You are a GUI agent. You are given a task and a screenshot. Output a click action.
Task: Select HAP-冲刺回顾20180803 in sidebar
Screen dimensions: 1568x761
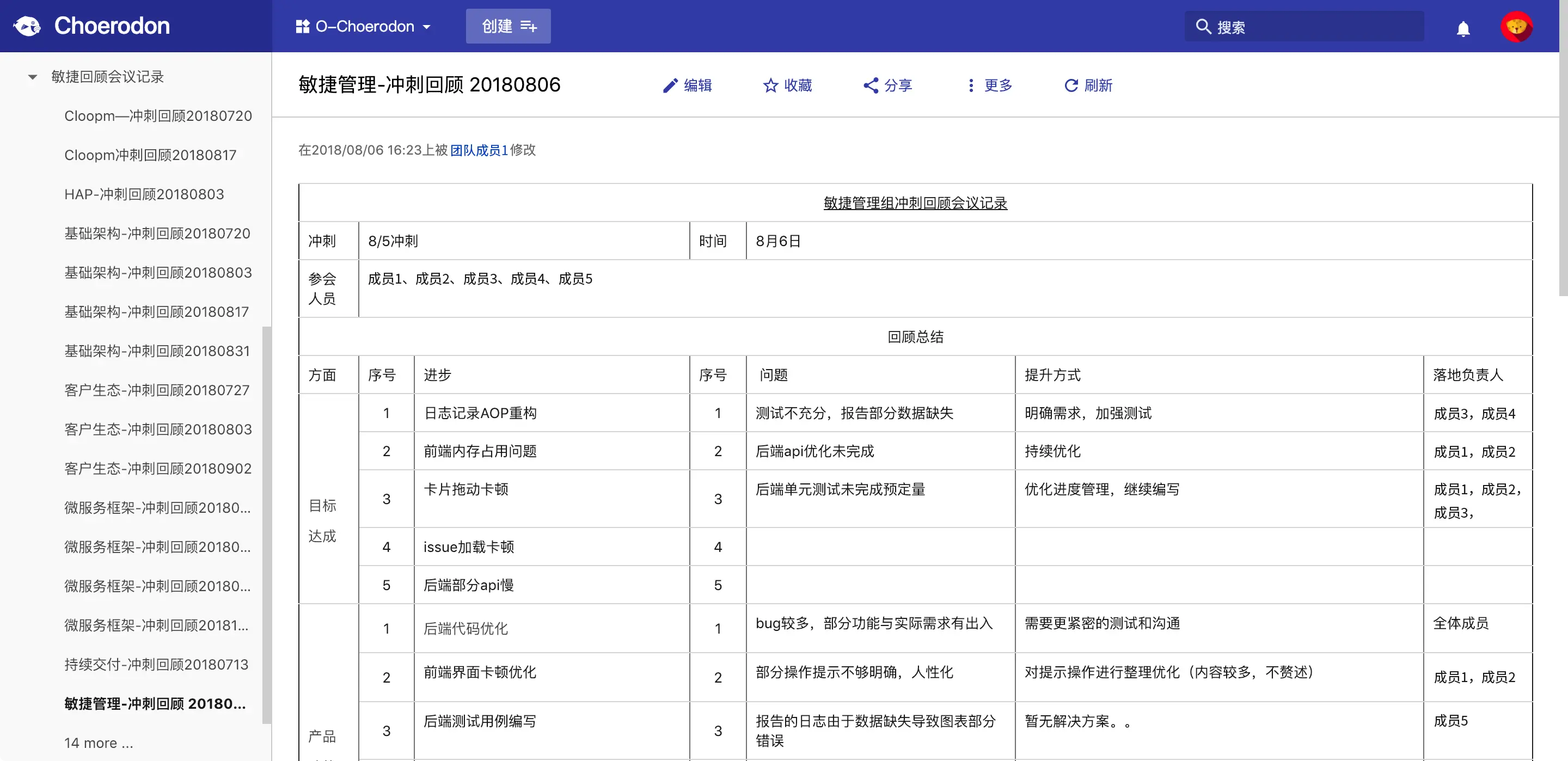[x=144, y=194]
